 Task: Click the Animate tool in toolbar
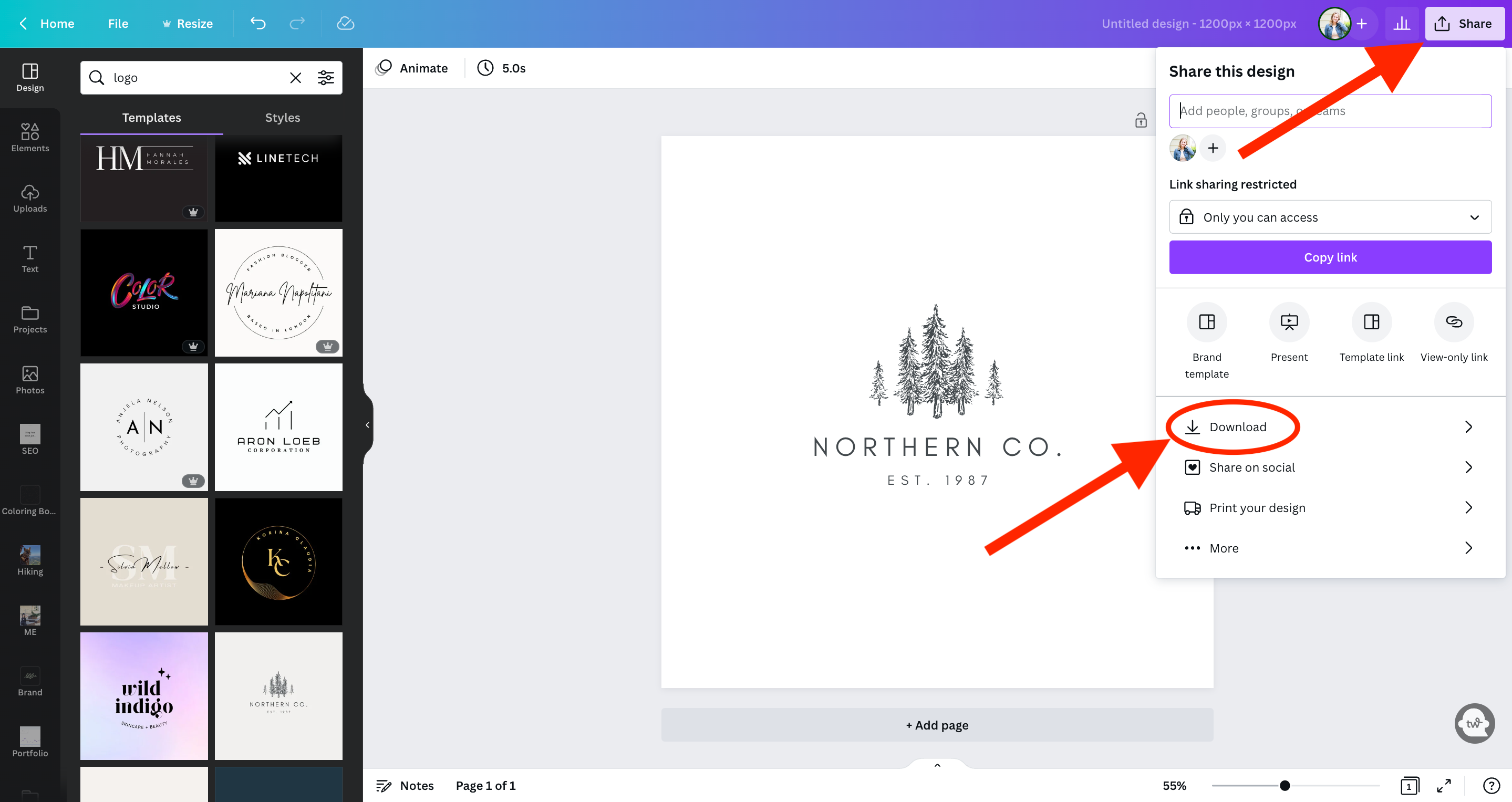[412, 68]
